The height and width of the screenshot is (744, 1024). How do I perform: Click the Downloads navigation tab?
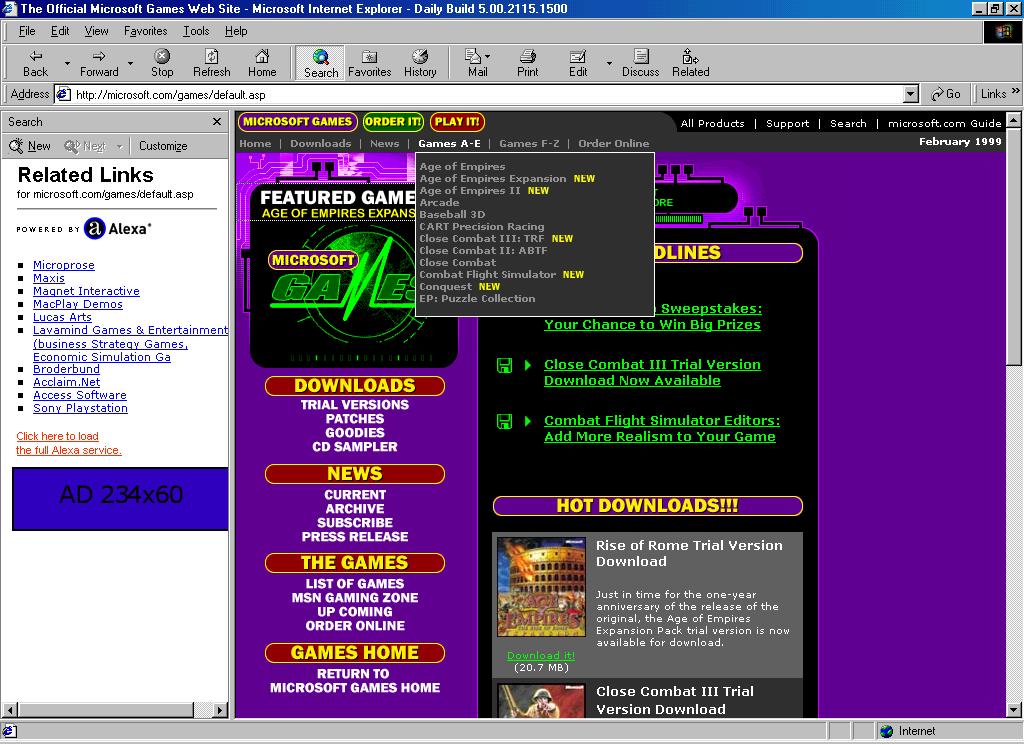point(321,144)
